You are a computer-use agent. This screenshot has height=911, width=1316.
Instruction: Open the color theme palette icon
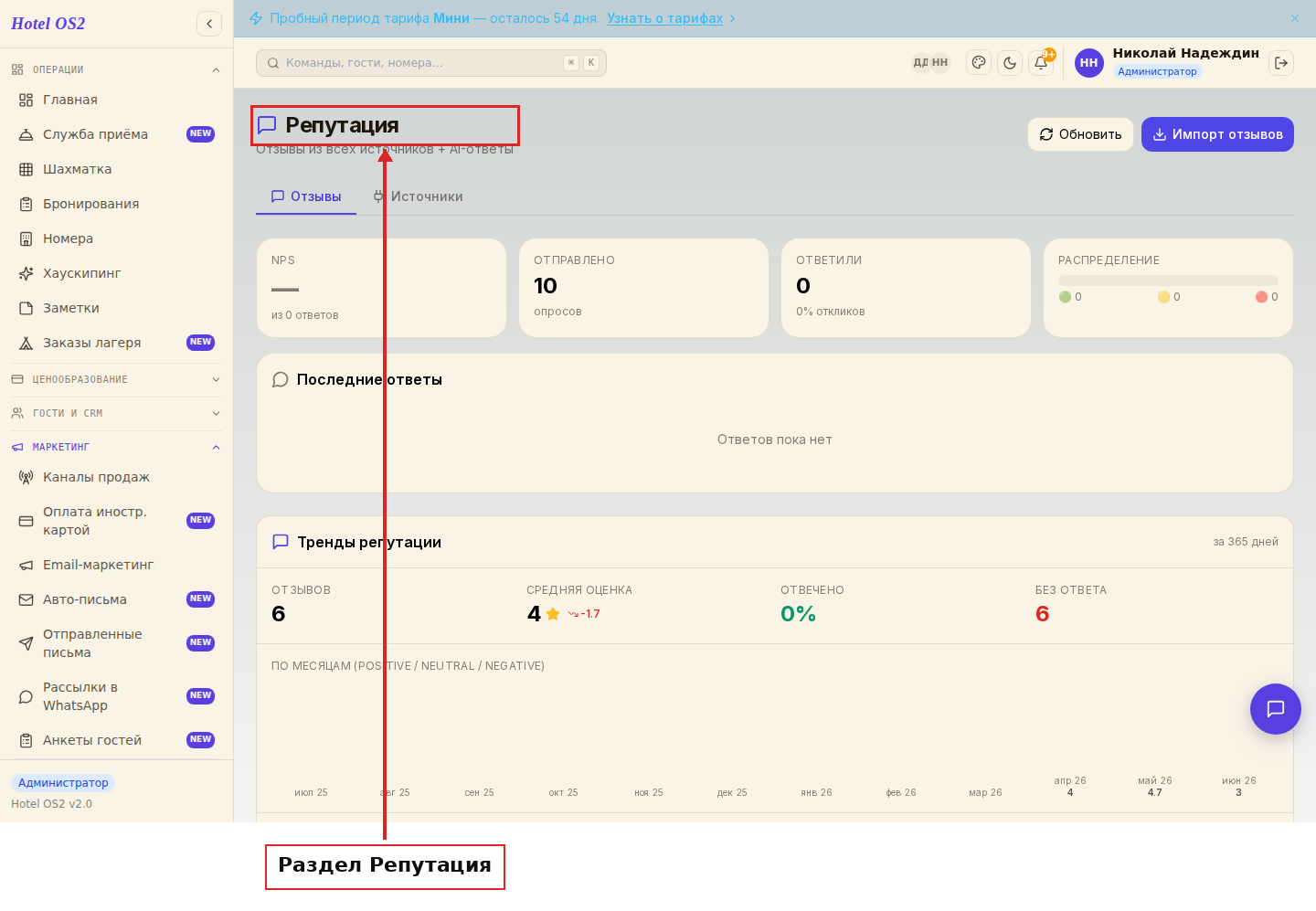pyautogui.click(x=979, y=63)
